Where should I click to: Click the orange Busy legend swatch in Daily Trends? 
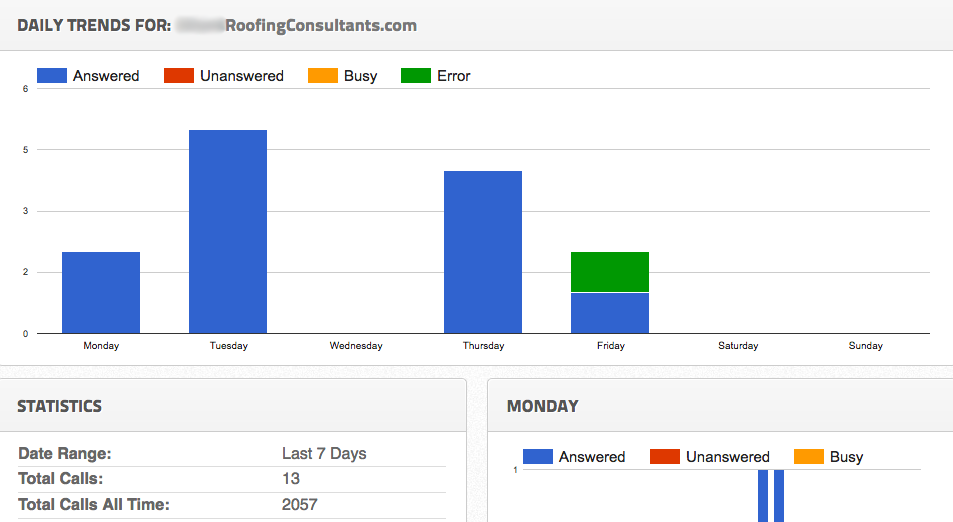coord(322,76)
